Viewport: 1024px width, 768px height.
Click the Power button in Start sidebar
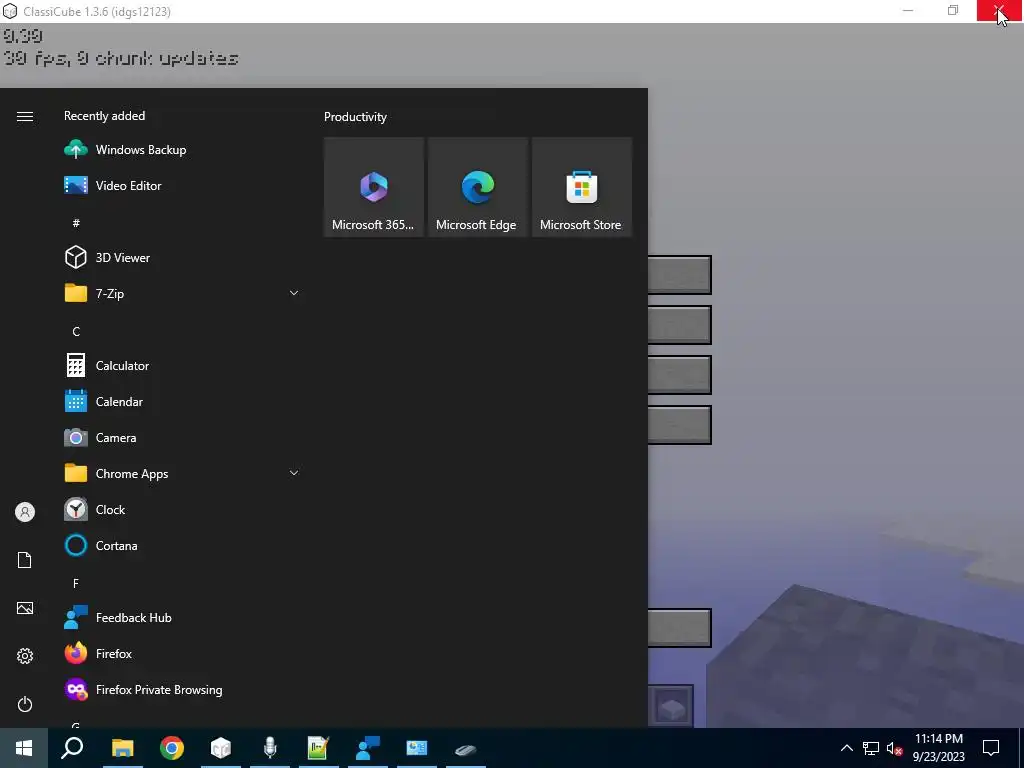click(25, 704)
